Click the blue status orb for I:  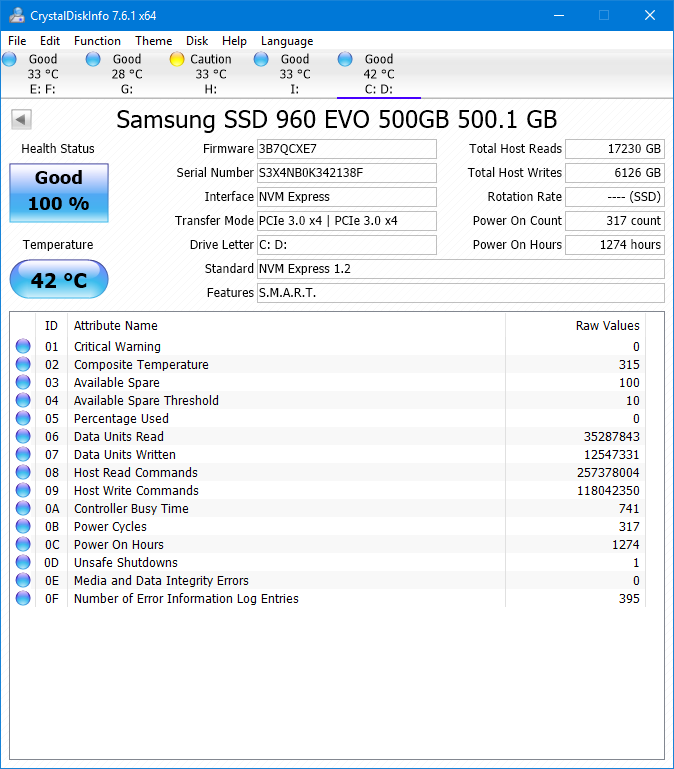click(x=261, y=59)
